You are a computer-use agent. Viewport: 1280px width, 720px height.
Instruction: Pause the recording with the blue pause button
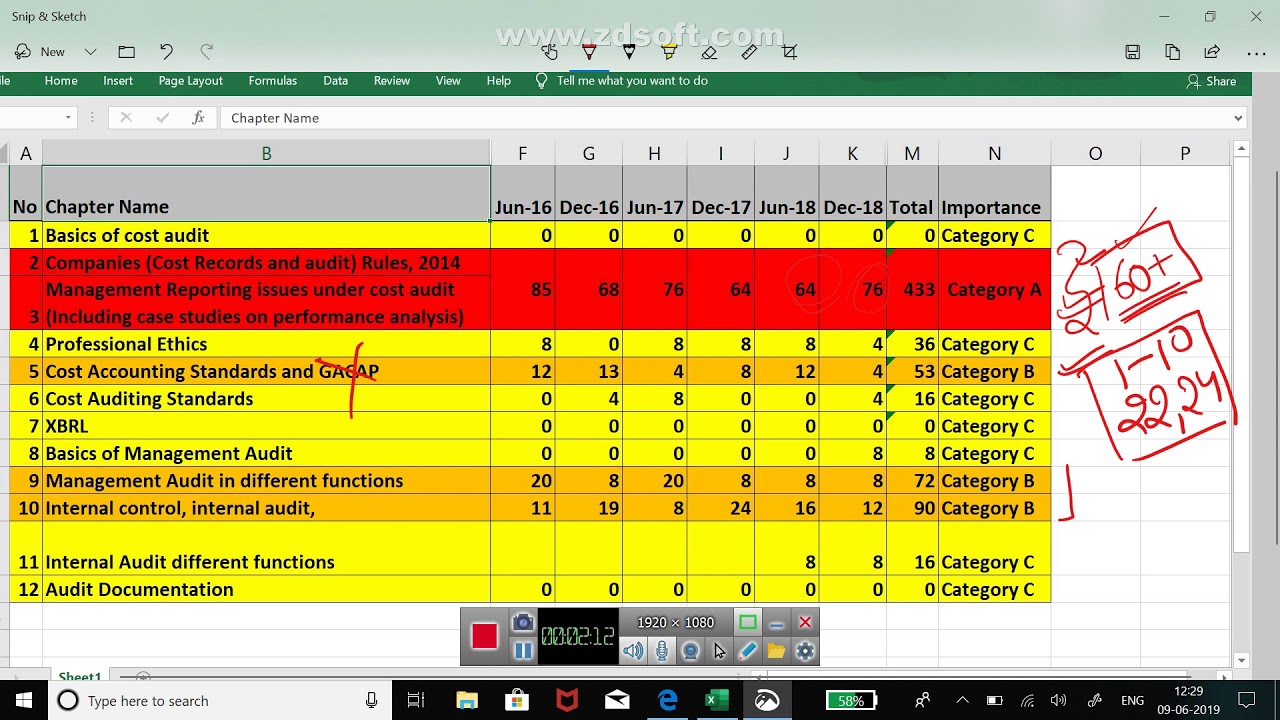523,651
